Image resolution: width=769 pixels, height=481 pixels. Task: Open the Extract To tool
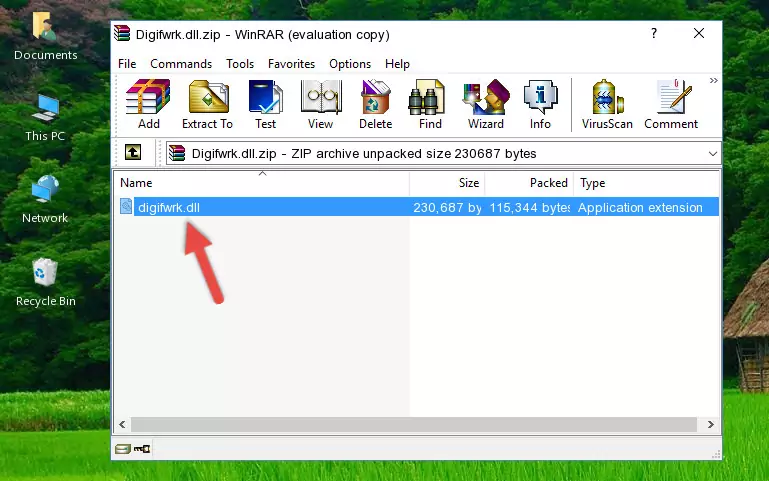pos(207,104)
